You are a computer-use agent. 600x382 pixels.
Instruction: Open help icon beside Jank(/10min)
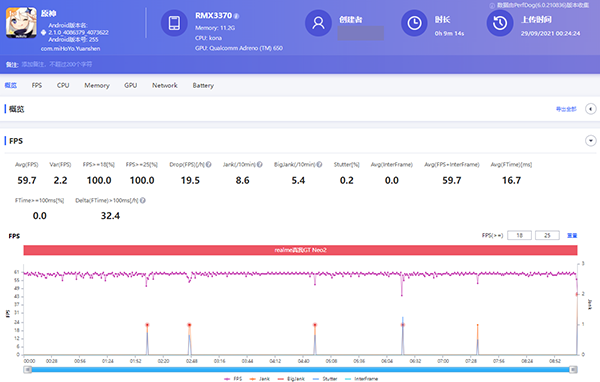(x=259, y=165)
